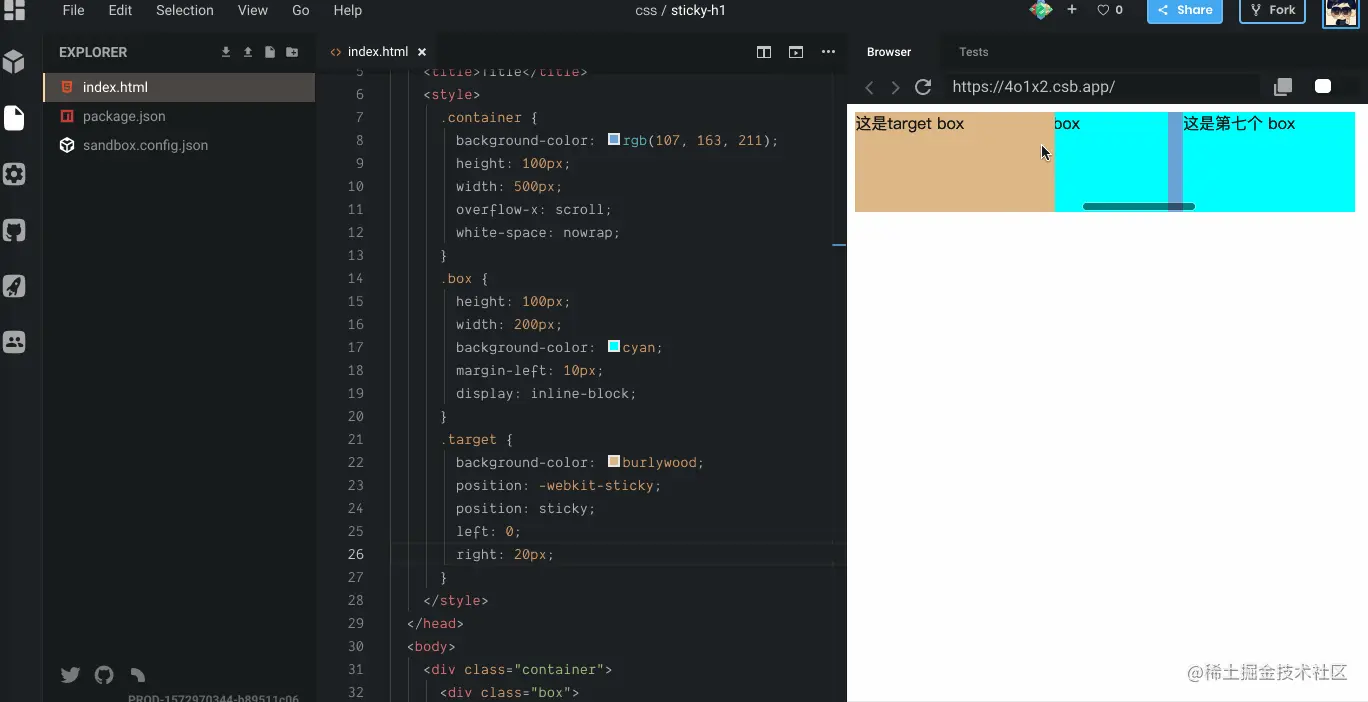Select the index.html editor tab

click(377, 52)
